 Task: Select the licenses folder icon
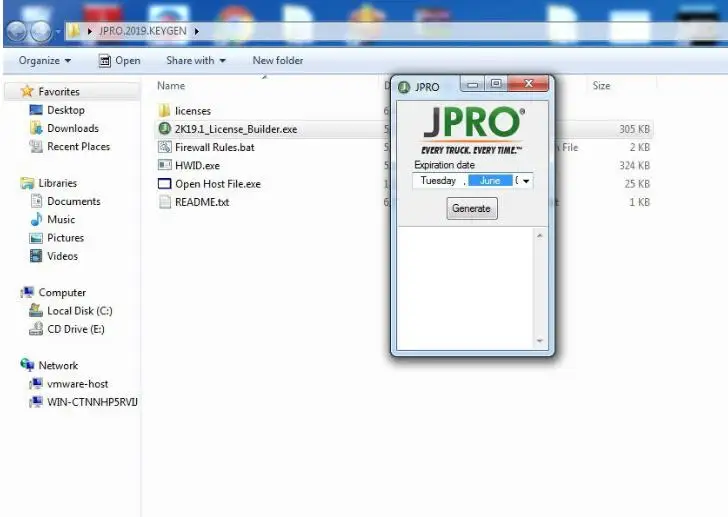coord(164,110)
